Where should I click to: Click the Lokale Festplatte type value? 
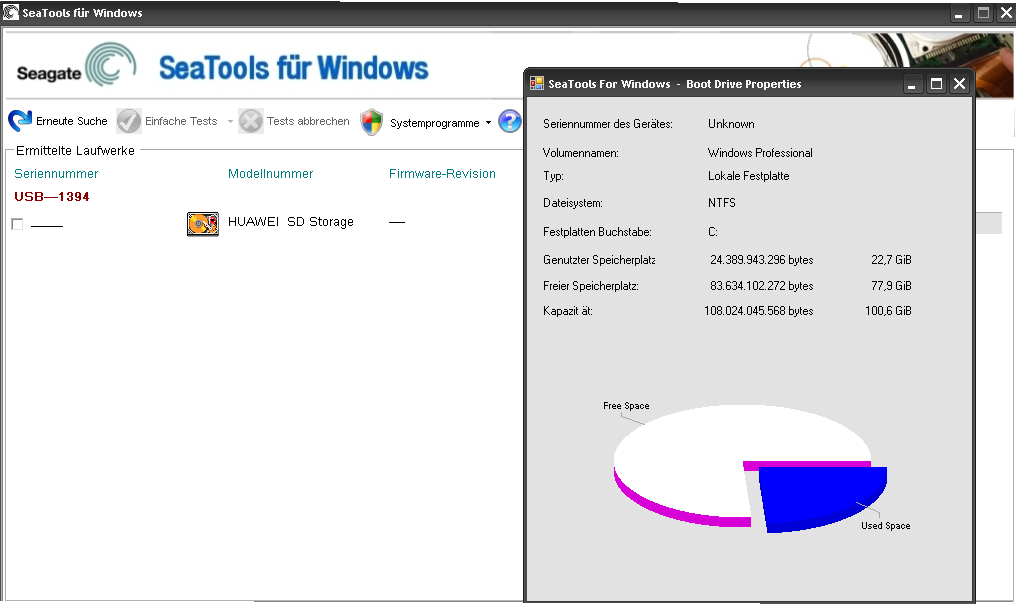point(748,176)
